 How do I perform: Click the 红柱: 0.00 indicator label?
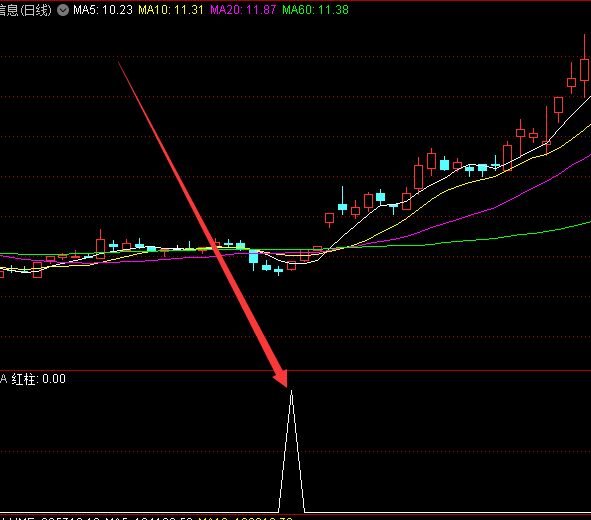(x=38, y=379)
